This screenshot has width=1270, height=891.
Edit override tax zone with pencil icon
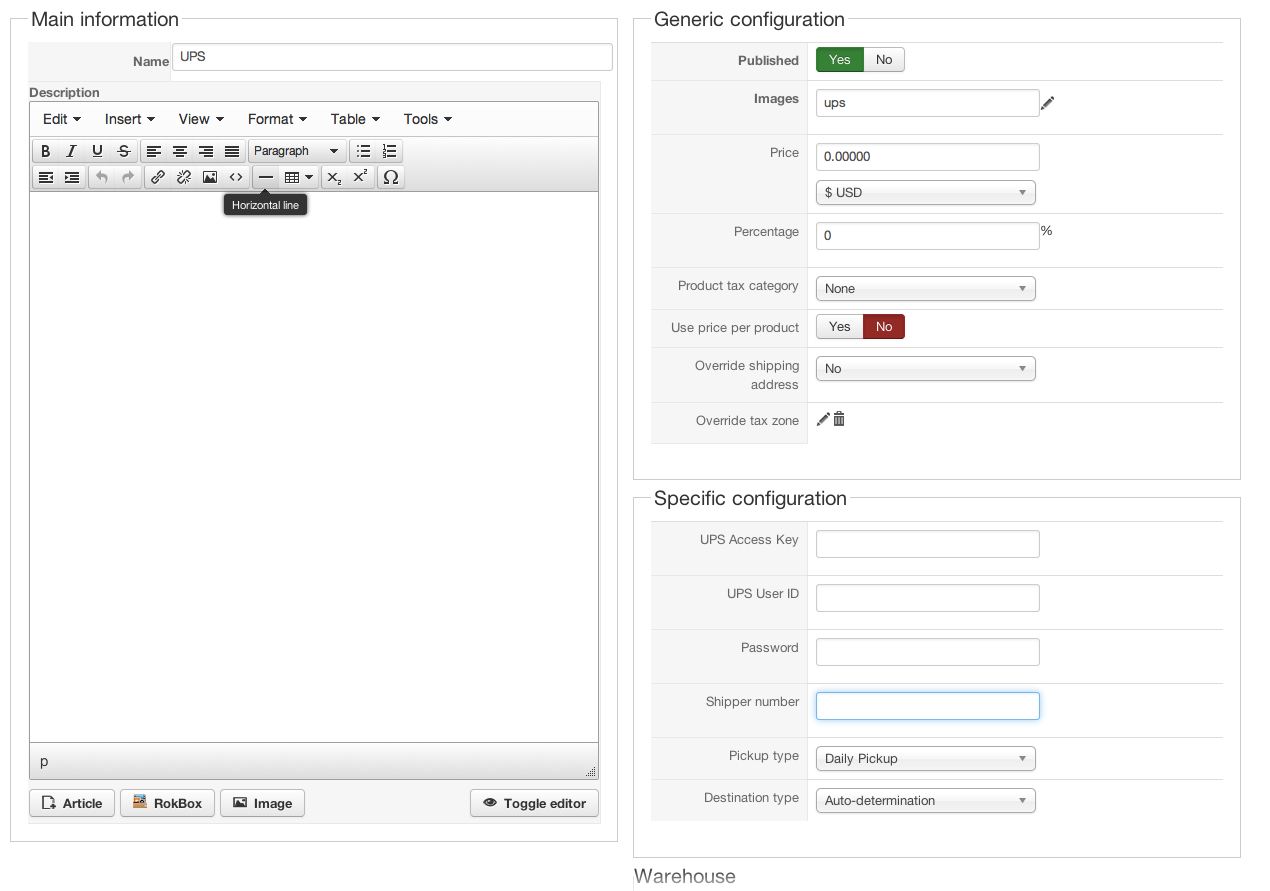[x=823, y=420]
